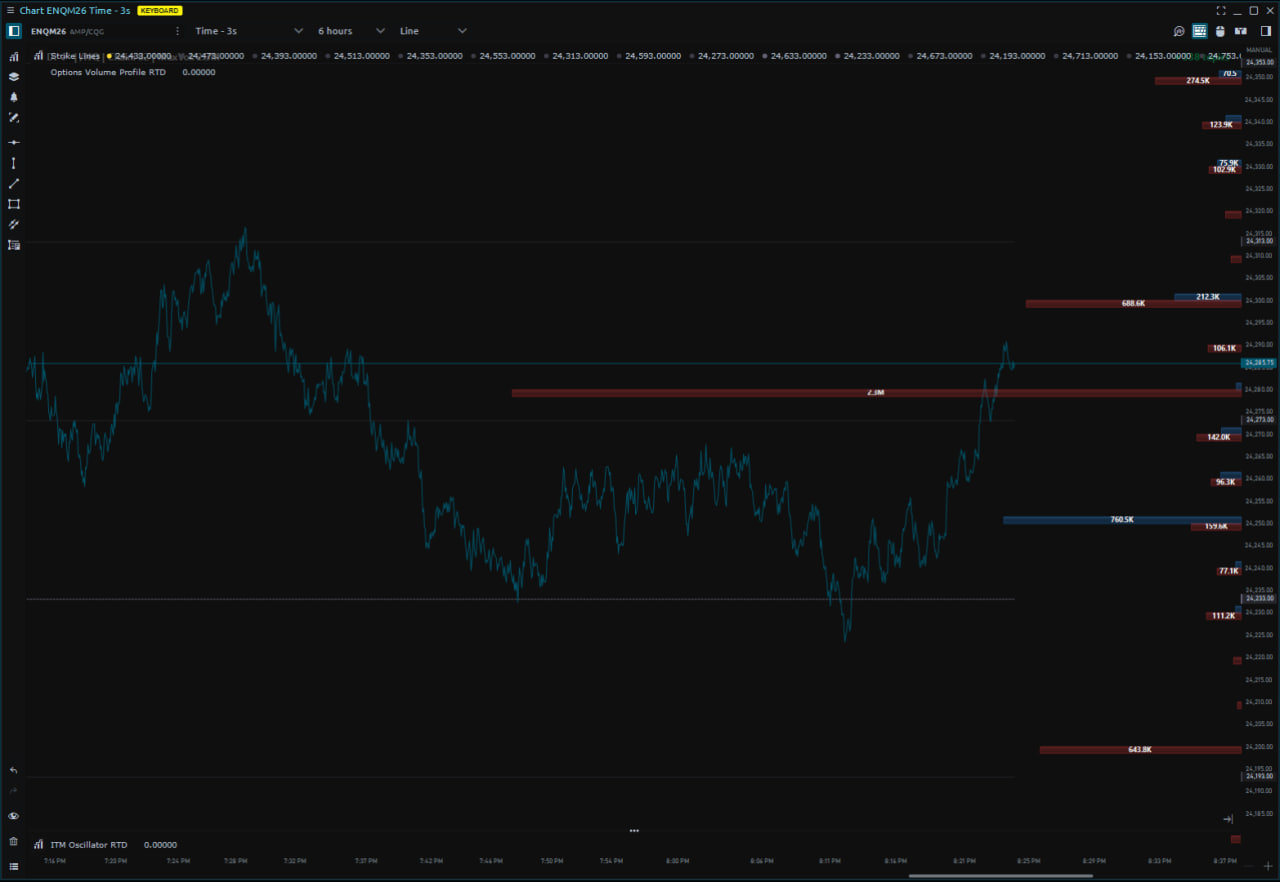Image resolution: width=1280 pixels, height=882 pixels.
Task: Expand the Time - 3s aggregation dropdown
Action: tap(249, 31)
